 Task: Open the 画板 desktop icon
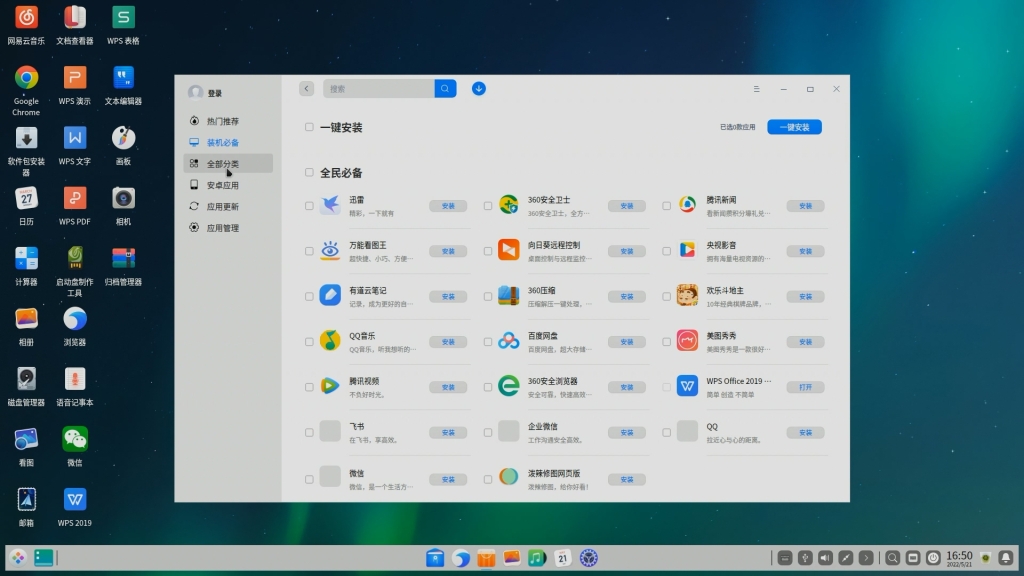(123, 138)
